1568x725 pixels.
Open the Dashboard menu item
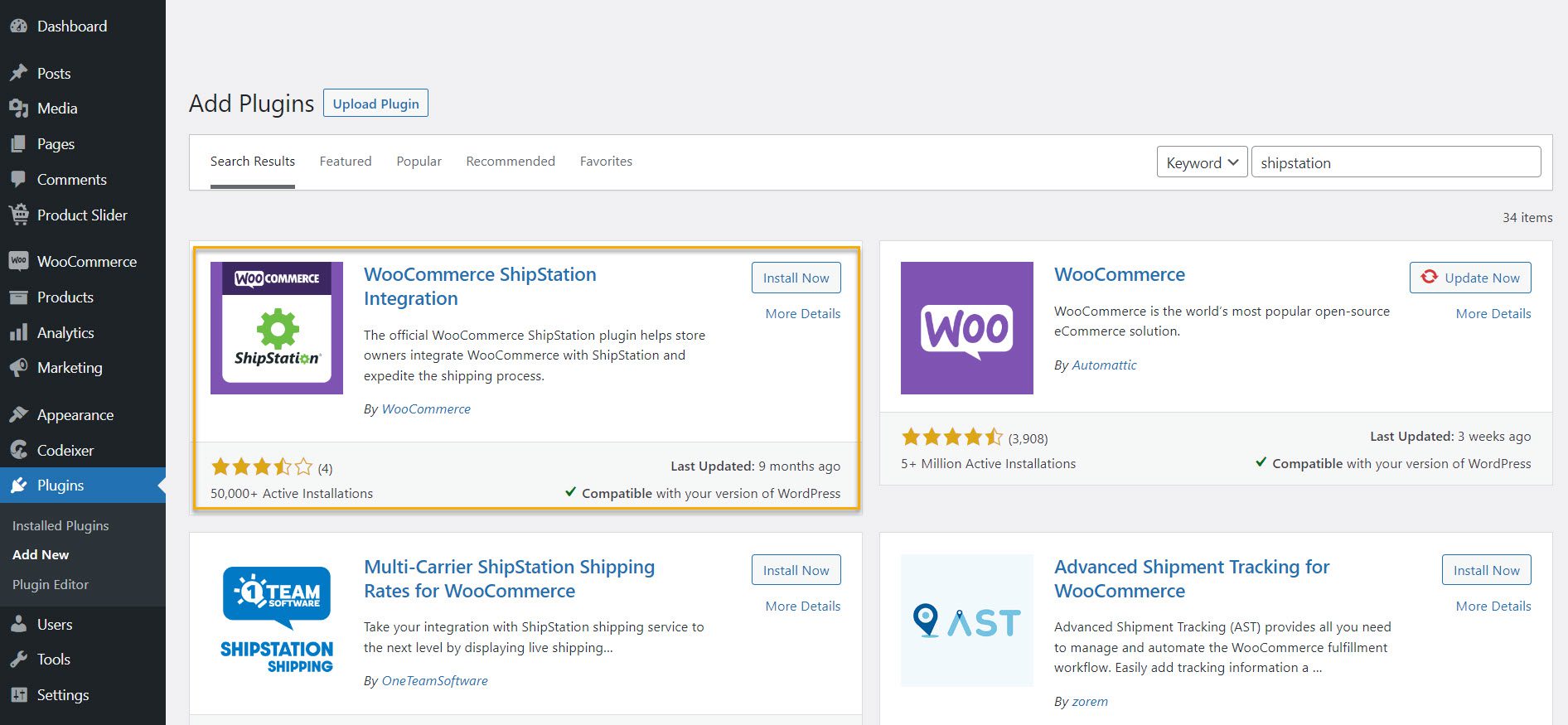(x=83, y=27)
